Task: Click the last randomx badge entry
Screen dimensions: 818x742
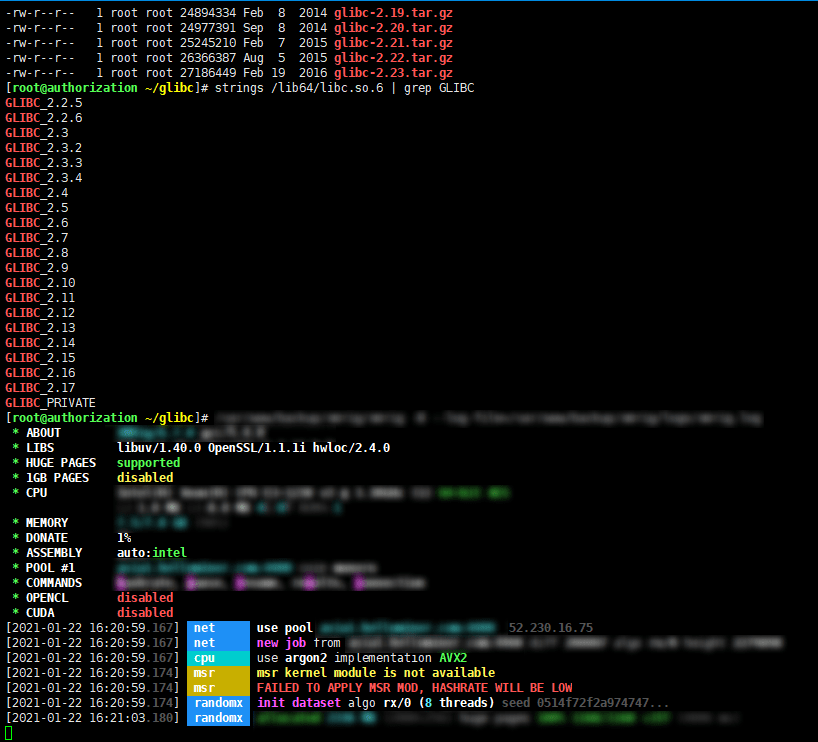Action: click(x=218, y=717)
